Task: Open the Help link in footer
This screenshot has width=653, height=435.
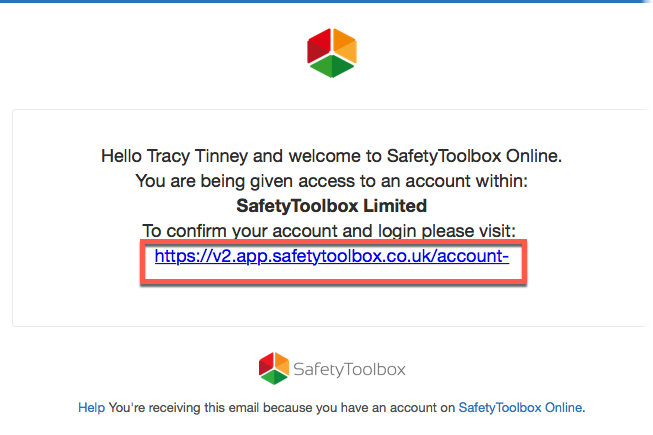Action: [x=91, y=408]
